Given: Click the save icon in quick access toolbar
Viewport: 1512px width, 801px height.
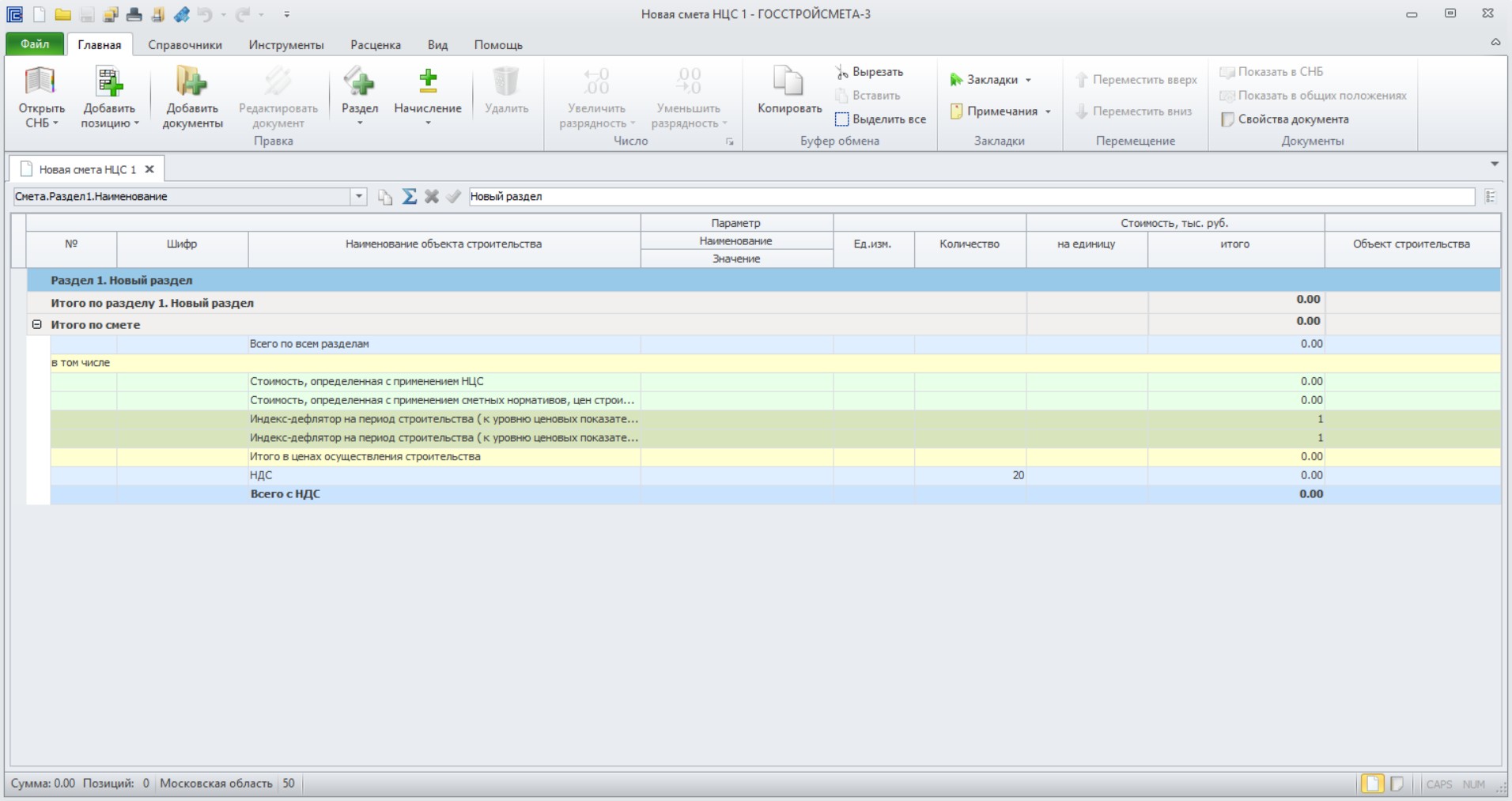Looking at the screenshot, I should [x=87, y=14].
